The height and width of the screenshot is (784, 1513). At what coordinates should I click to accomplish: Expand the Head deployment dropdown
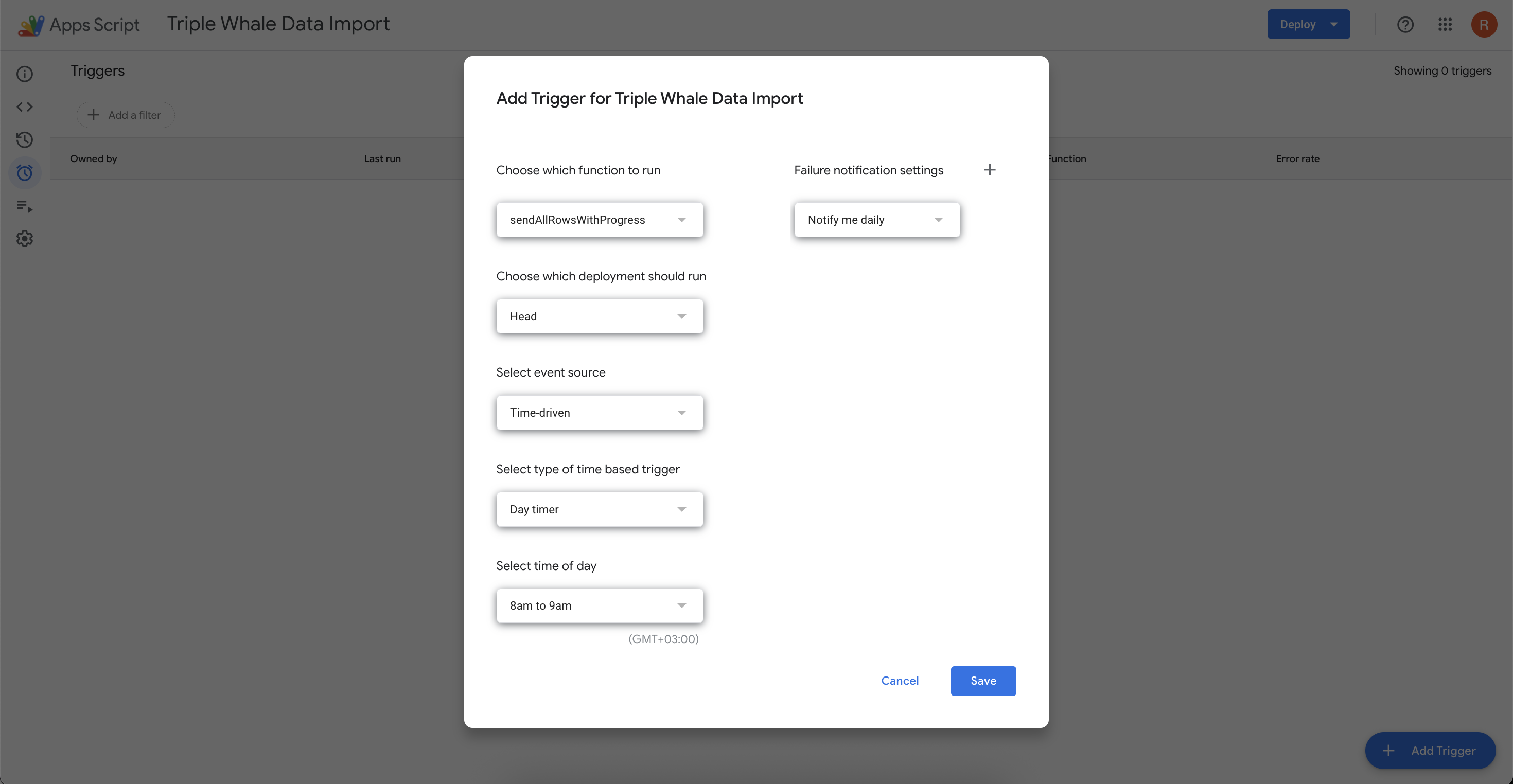click(599, 316)
